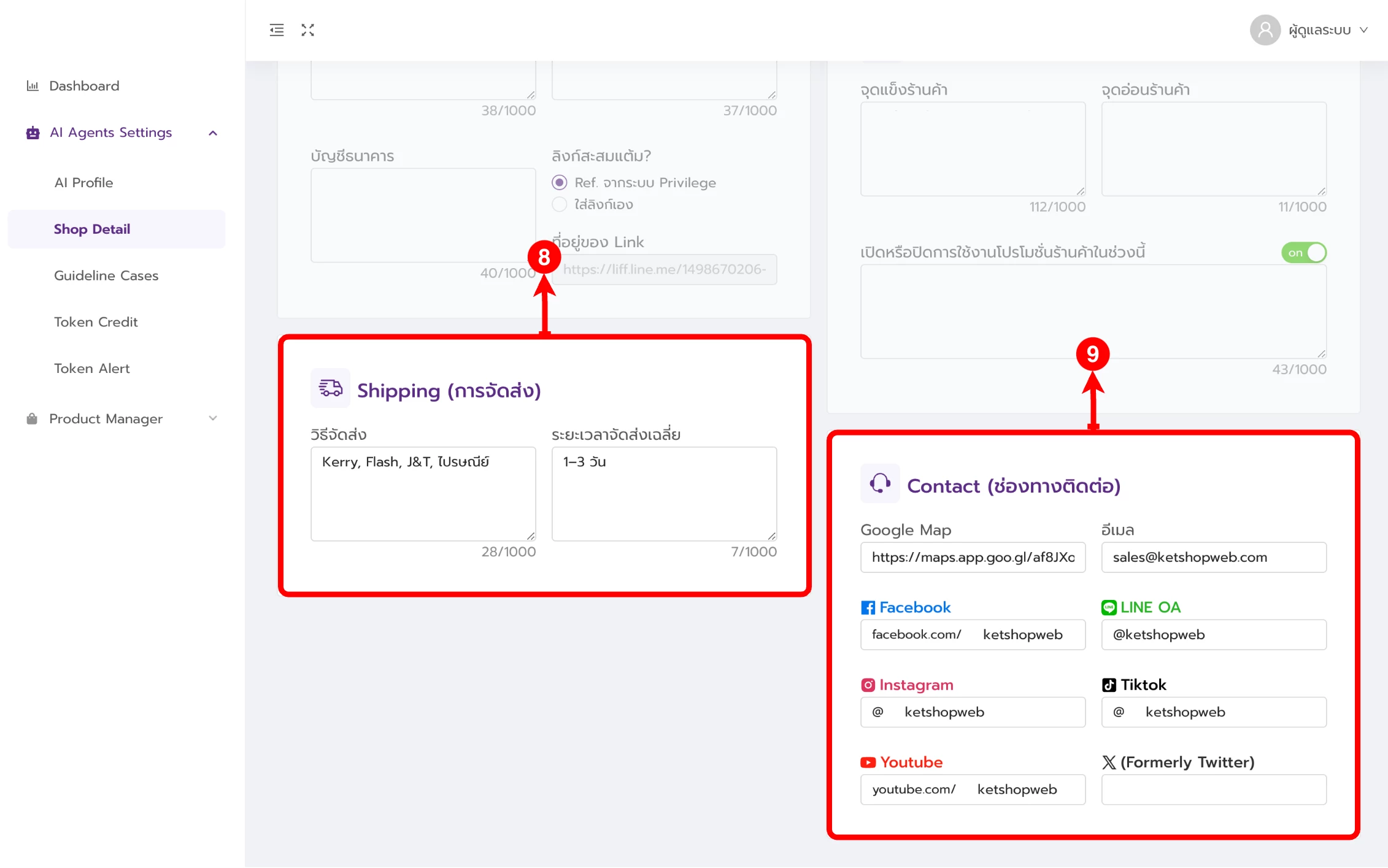Select the ใส่ลิงก์เอง radio option

point(559,204)
